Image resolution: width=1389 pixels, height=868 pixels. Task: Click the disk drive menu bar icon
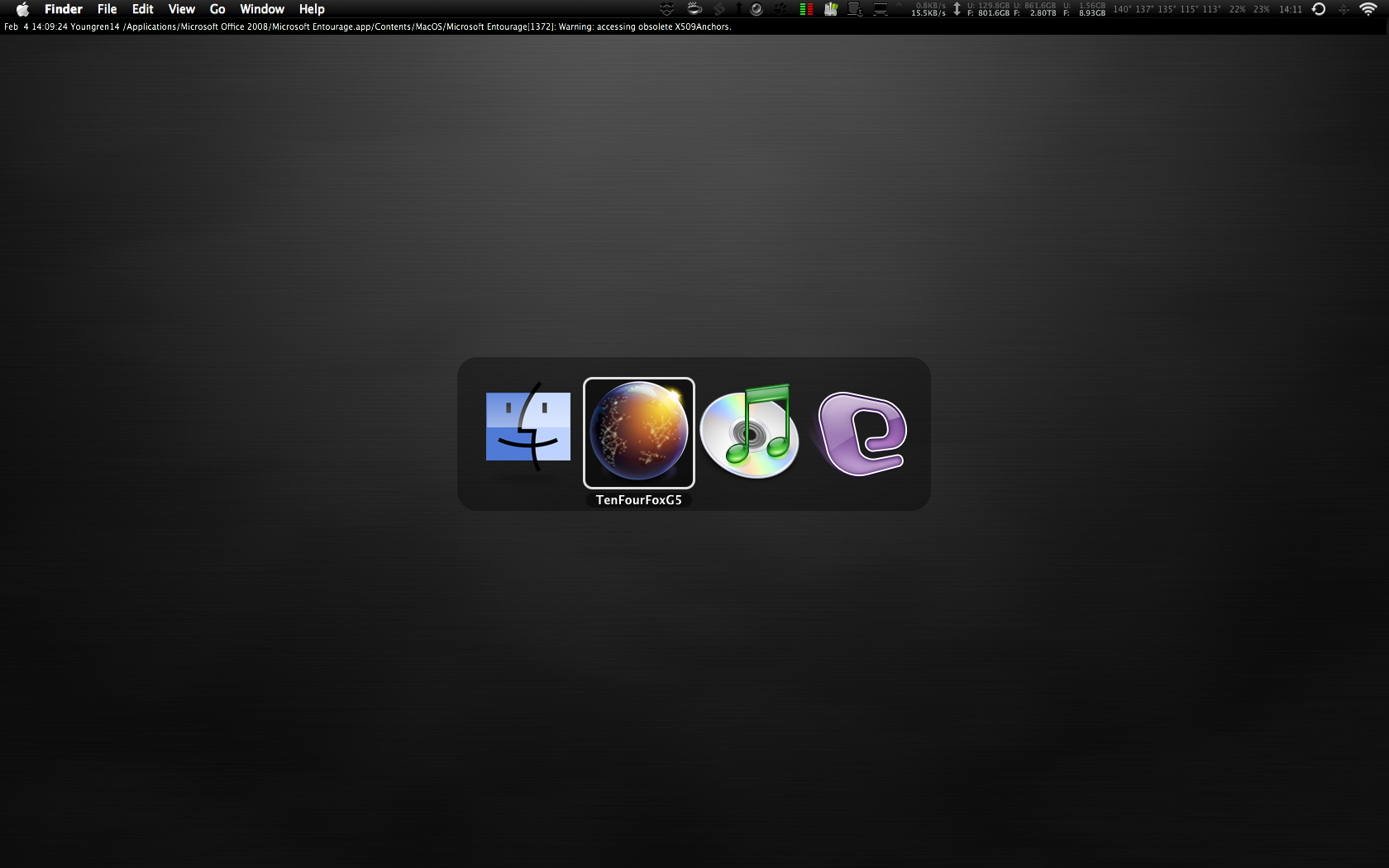point(855,9)
